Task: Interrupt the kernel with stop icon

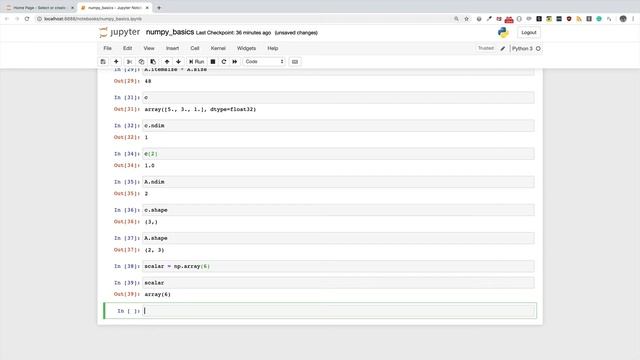Action: tap(213, 62)
